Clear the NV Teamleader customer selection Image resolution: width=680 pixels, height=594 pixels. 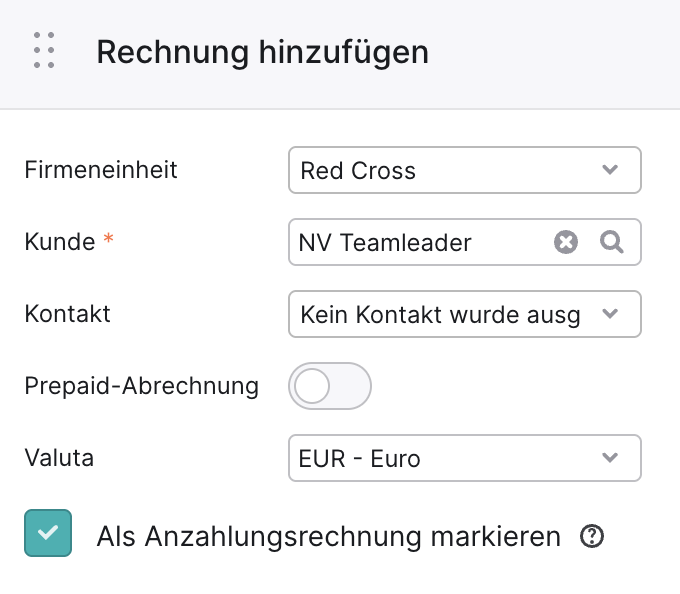[566, 242]
